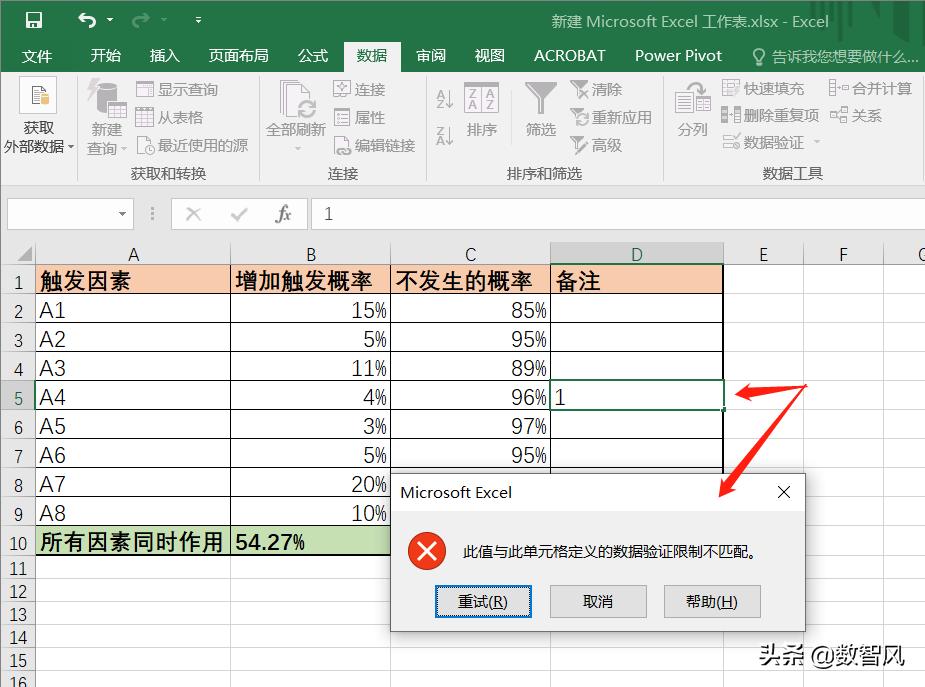The image size is (925, 687).
Task: Switch to the 公式 ribbon tab
Action: pos(312,56)
